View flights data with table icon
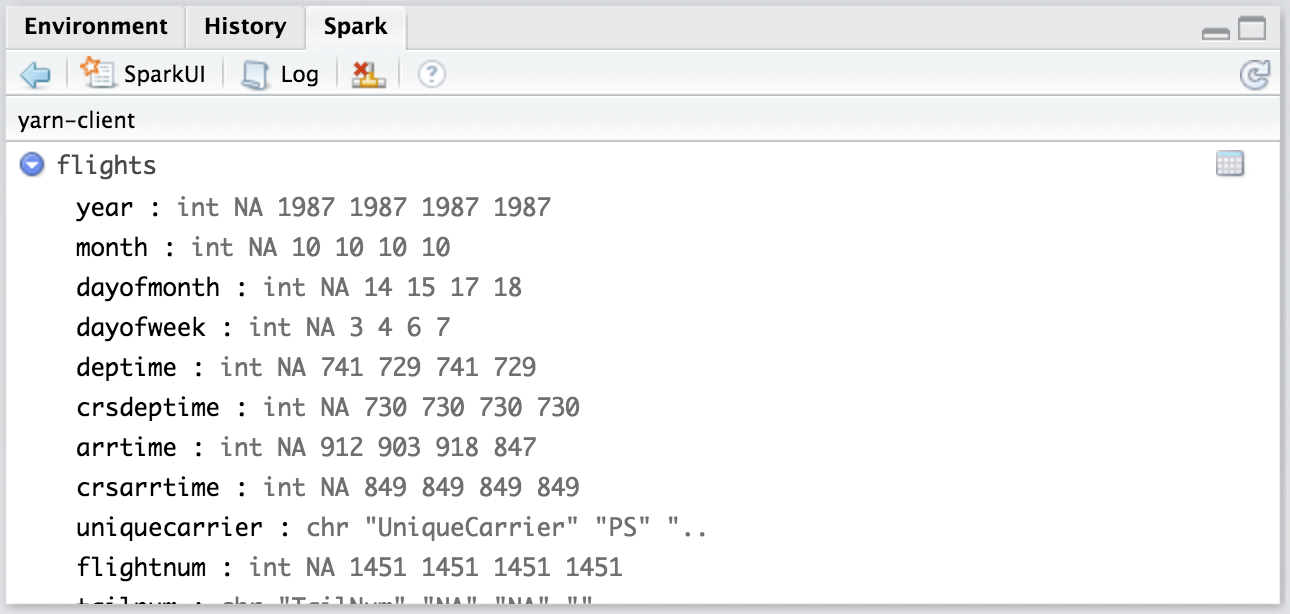The width and height of the screenshot is (1290, 614). [1229, 165]
